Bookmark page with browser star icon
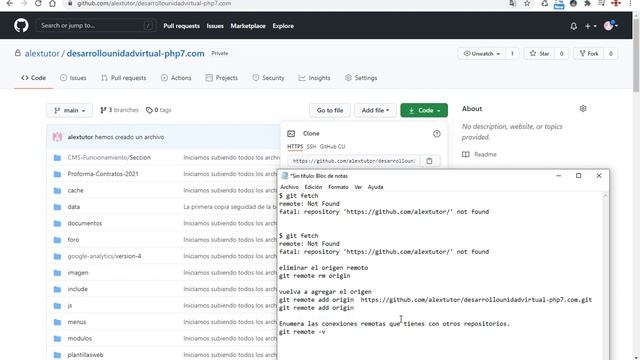Viewport: 640px width, 360px height. click(x=527, y=4)
